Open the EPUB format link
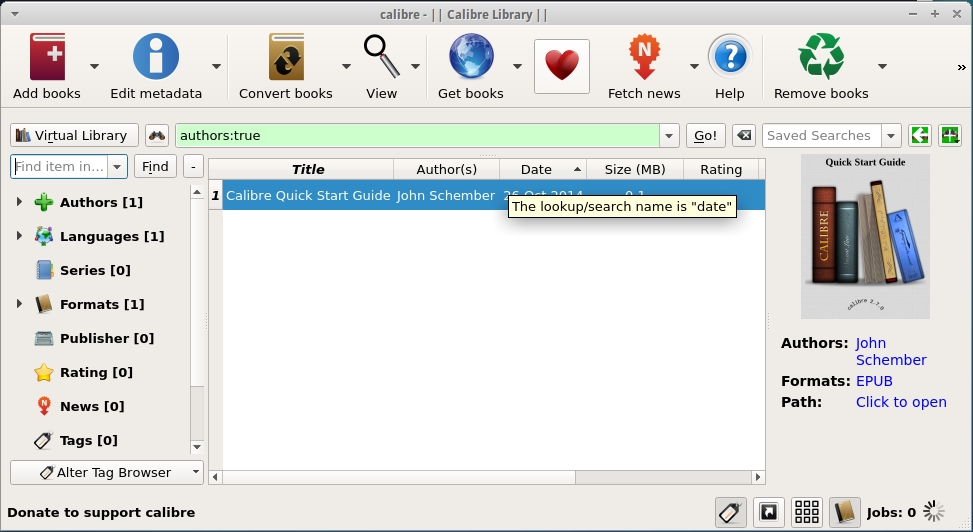 (x=874, y=381)
